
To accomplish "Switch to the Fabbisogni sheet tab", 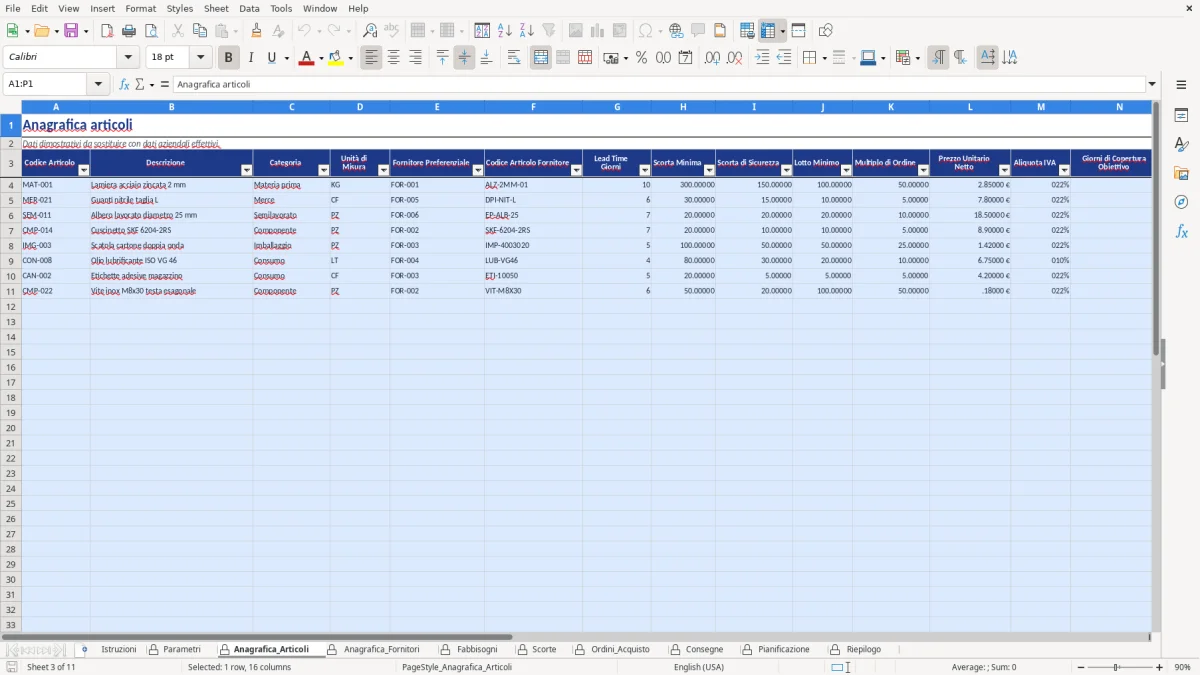I will pyautogui.click(x=477, y=649).
